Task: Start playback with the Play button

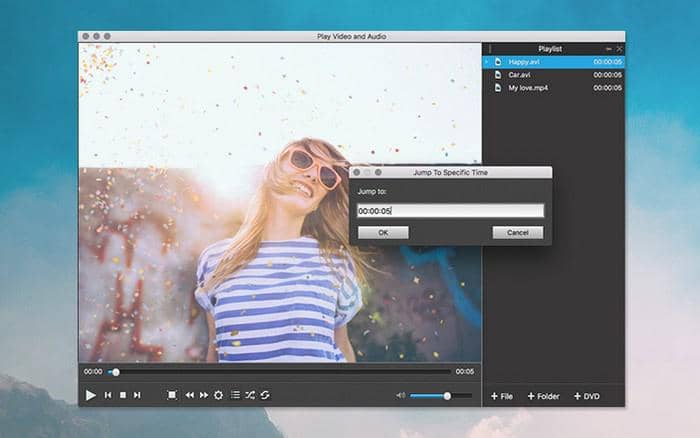Action: point(90,395)
